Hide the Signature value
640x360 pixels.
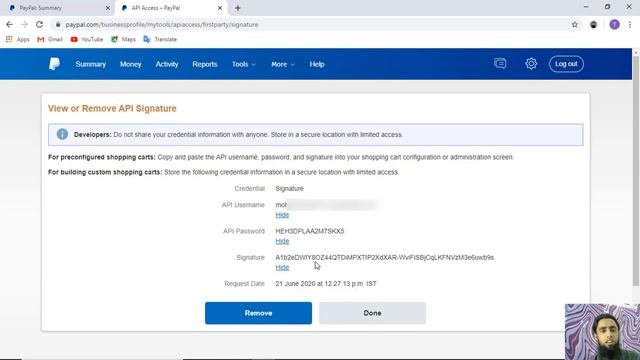click(282, 267)
